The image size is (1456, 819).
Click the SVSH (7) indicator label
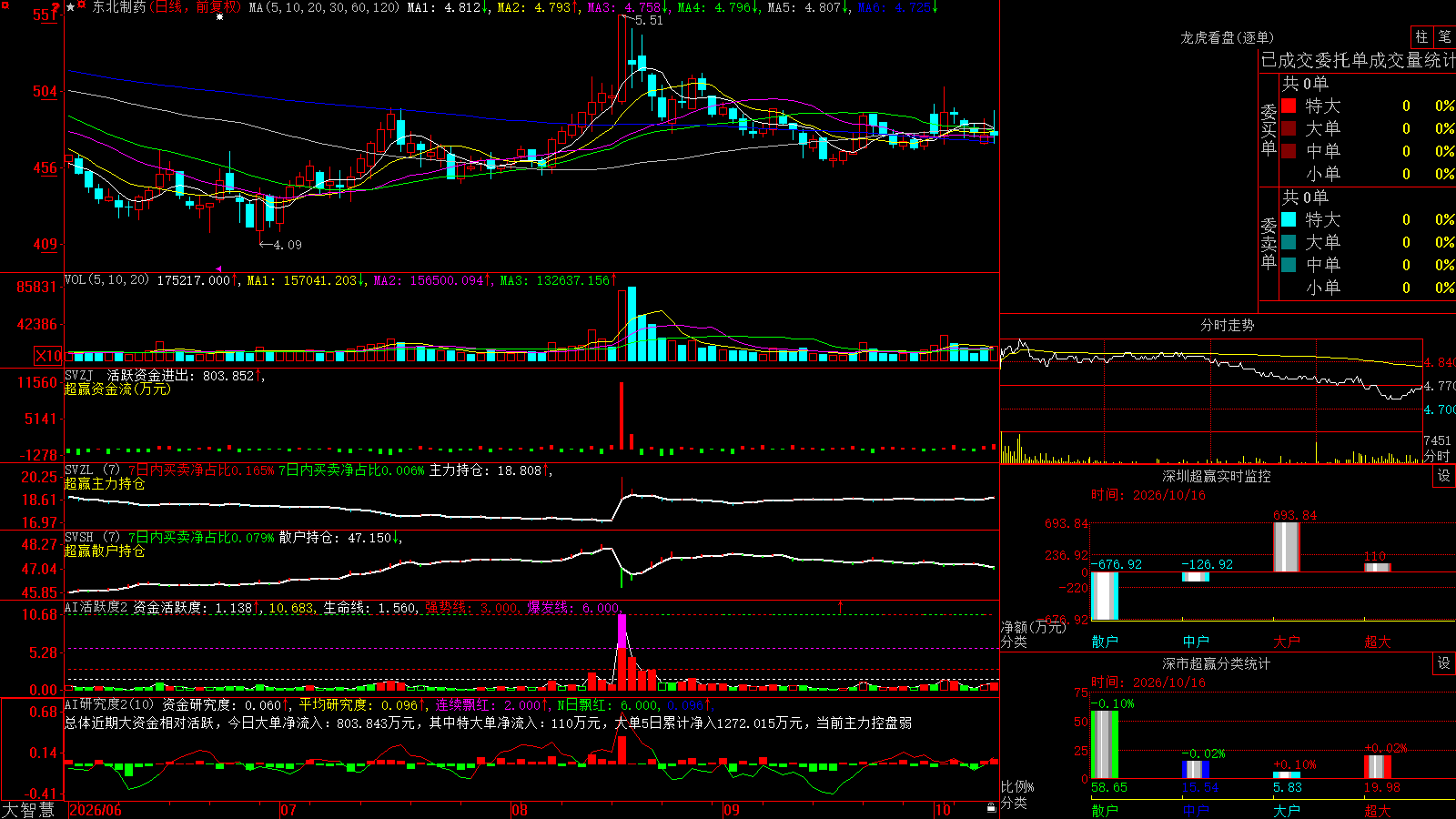pos(92,538)
